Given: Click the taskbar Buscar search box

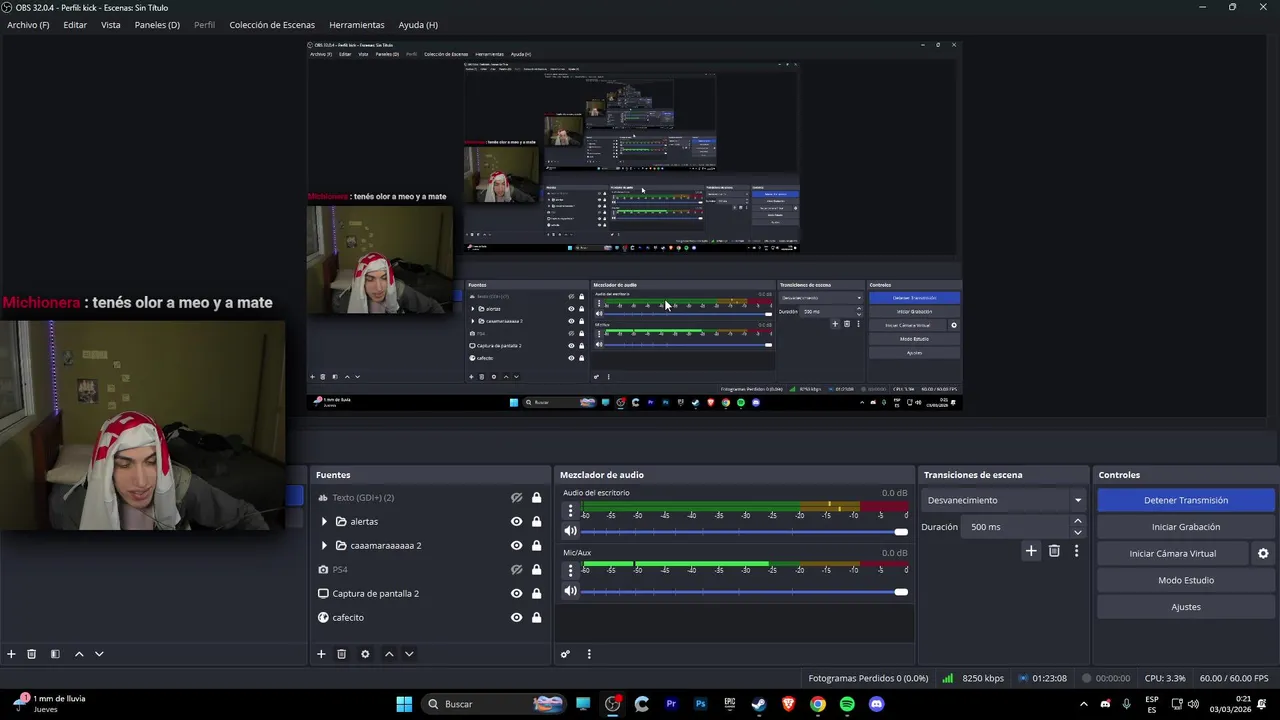Looking at the screenshot, I should [493, 704].
